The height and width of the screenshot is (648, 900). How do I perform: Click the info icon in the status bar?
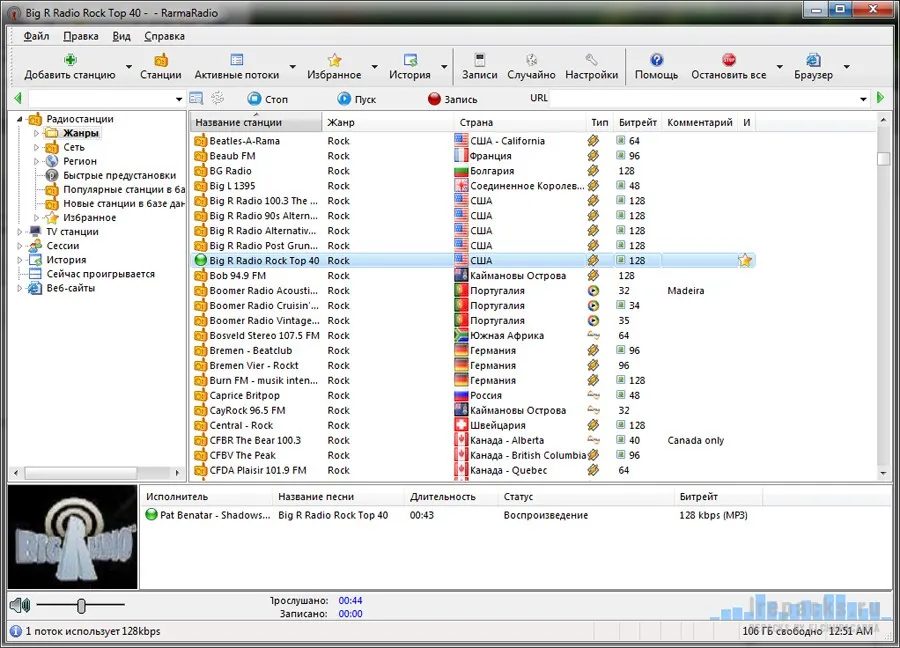pos(16,631)
